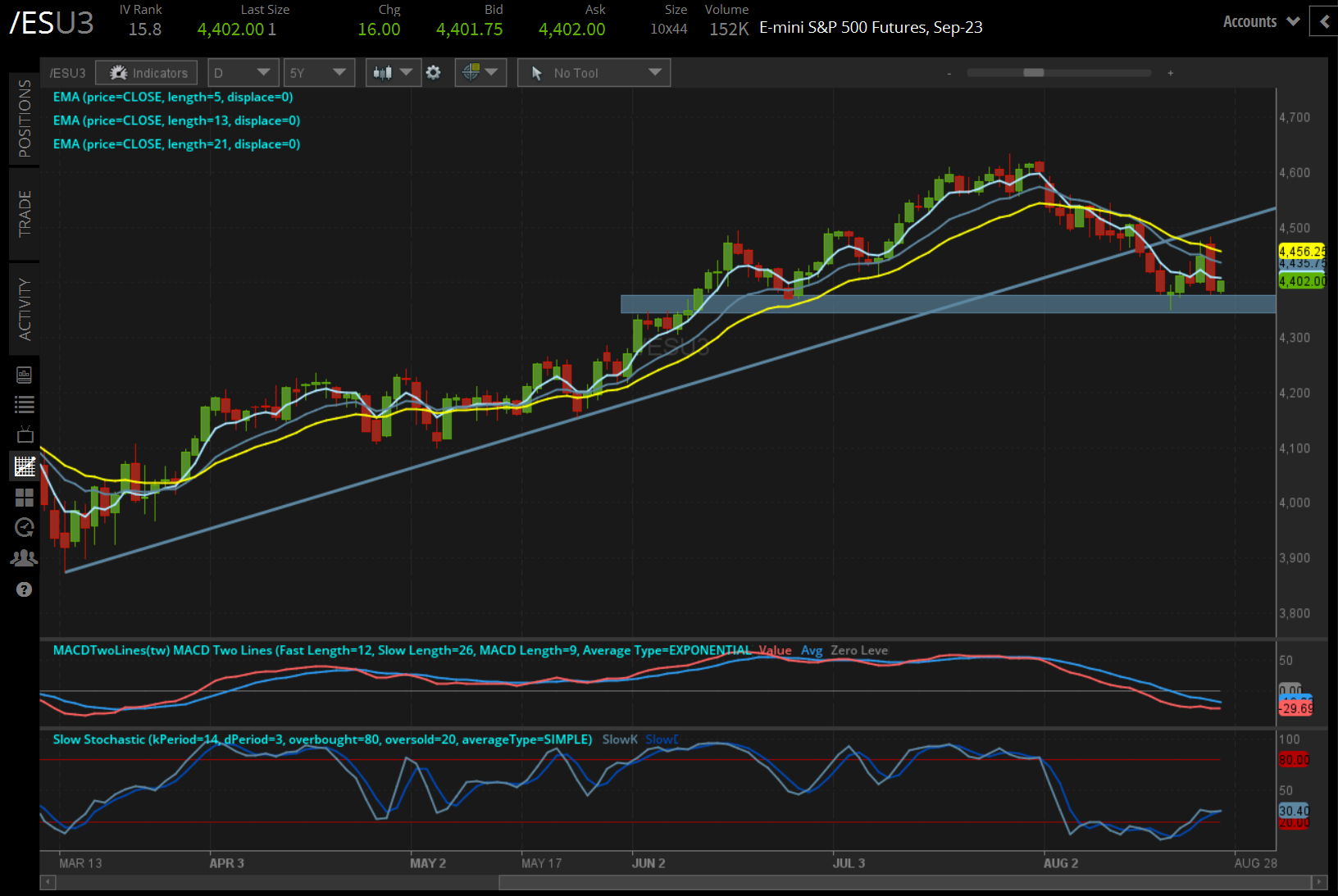Click the chart zoom slider handle
Viewport: 1338px width, 896px height.
tap(1033, 73)
